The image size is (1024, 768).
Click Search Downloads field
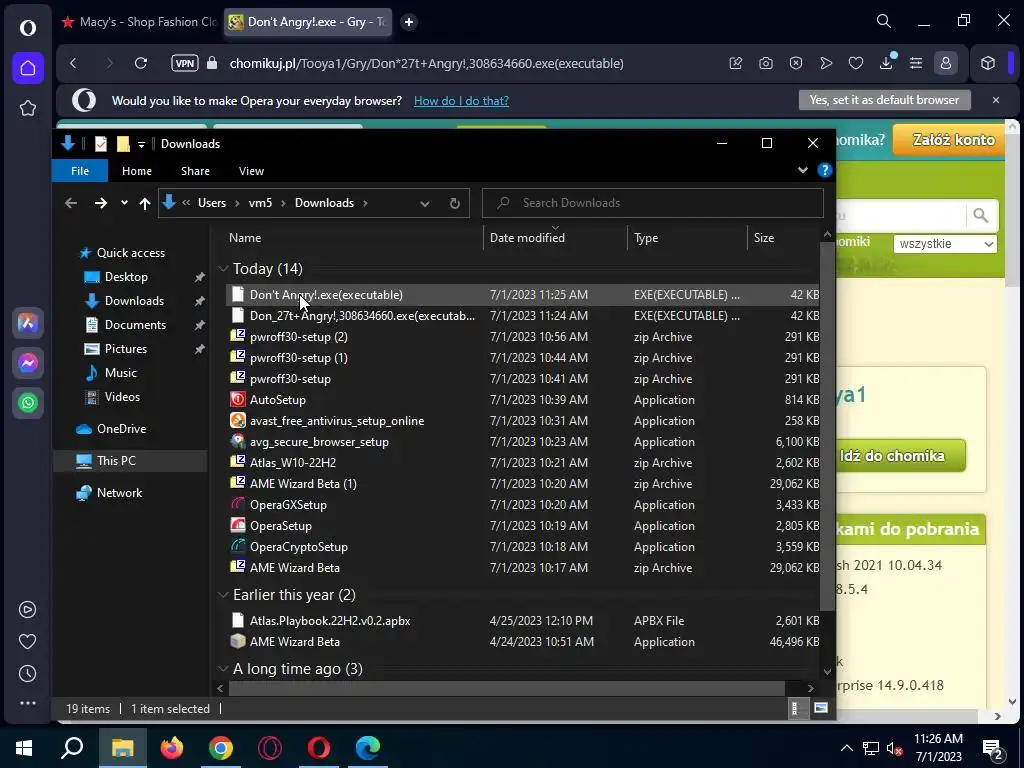(x=652, y=203)
